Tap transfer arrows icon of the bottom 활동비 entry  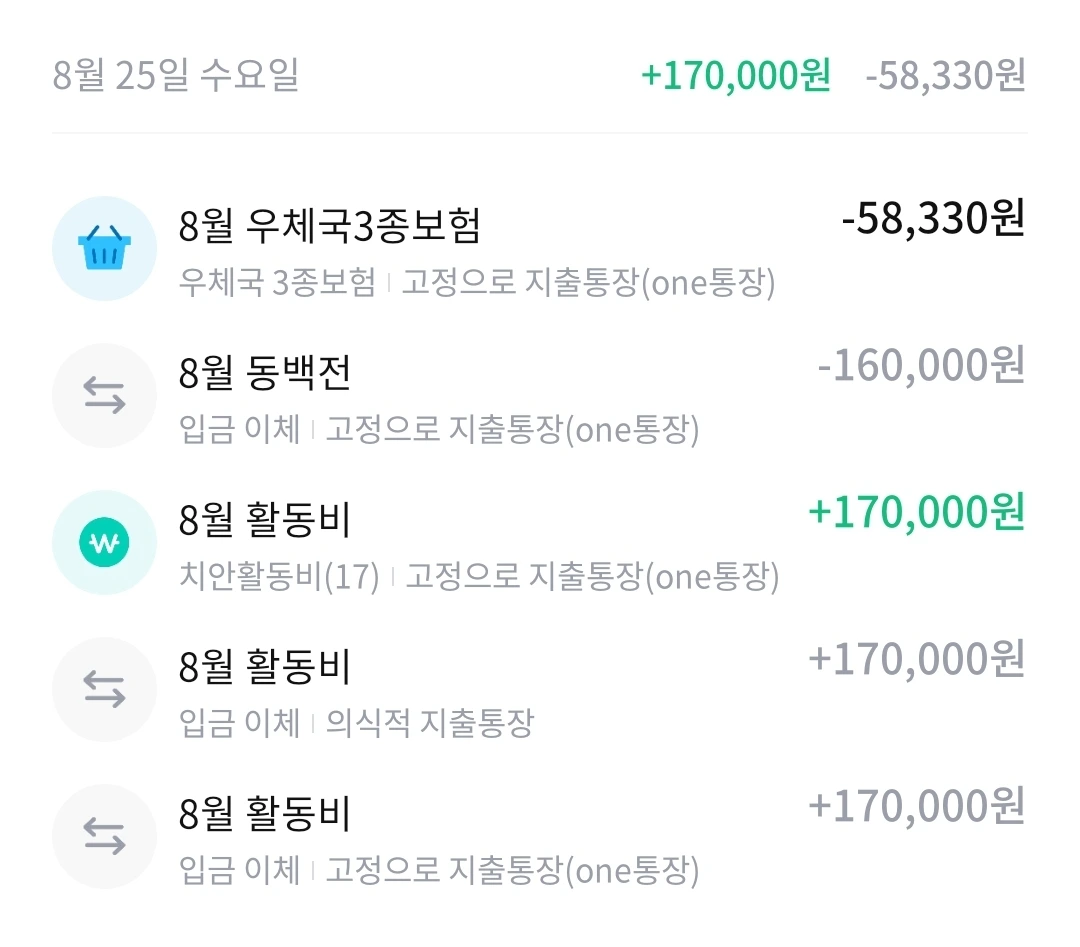tap(104, 837)
